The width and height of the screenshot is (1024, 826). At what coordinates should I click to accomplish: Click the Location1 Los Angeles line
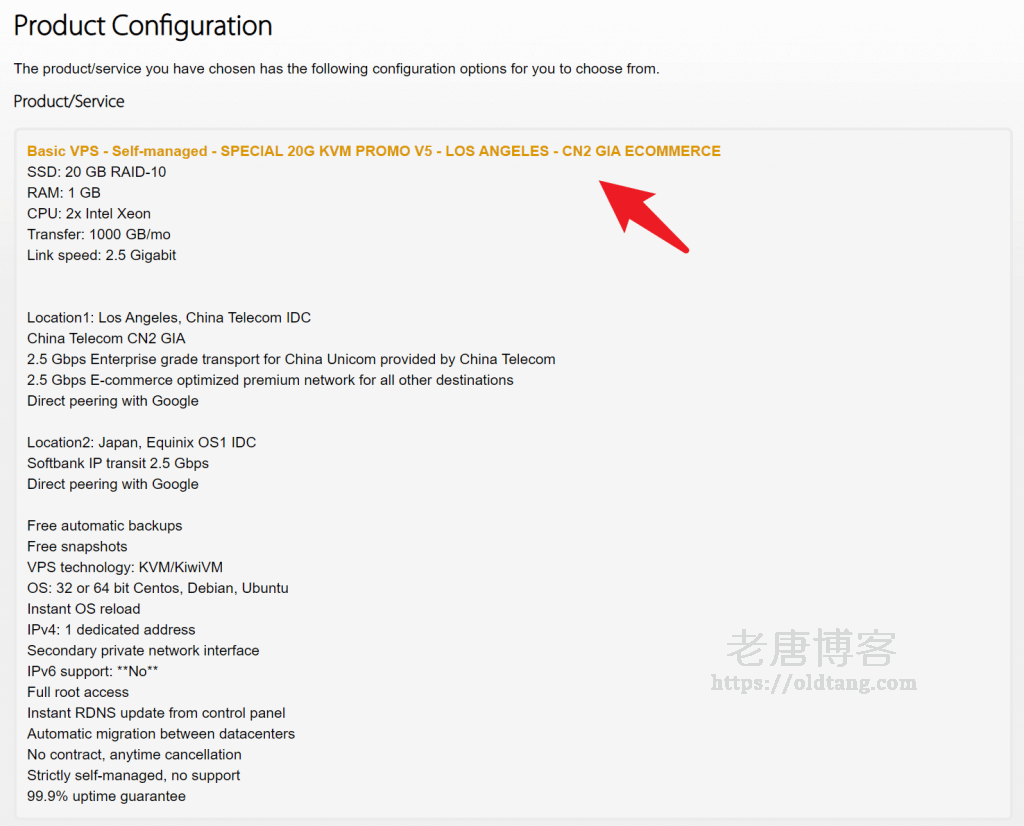pyautogui.click(x=169, y=318)
